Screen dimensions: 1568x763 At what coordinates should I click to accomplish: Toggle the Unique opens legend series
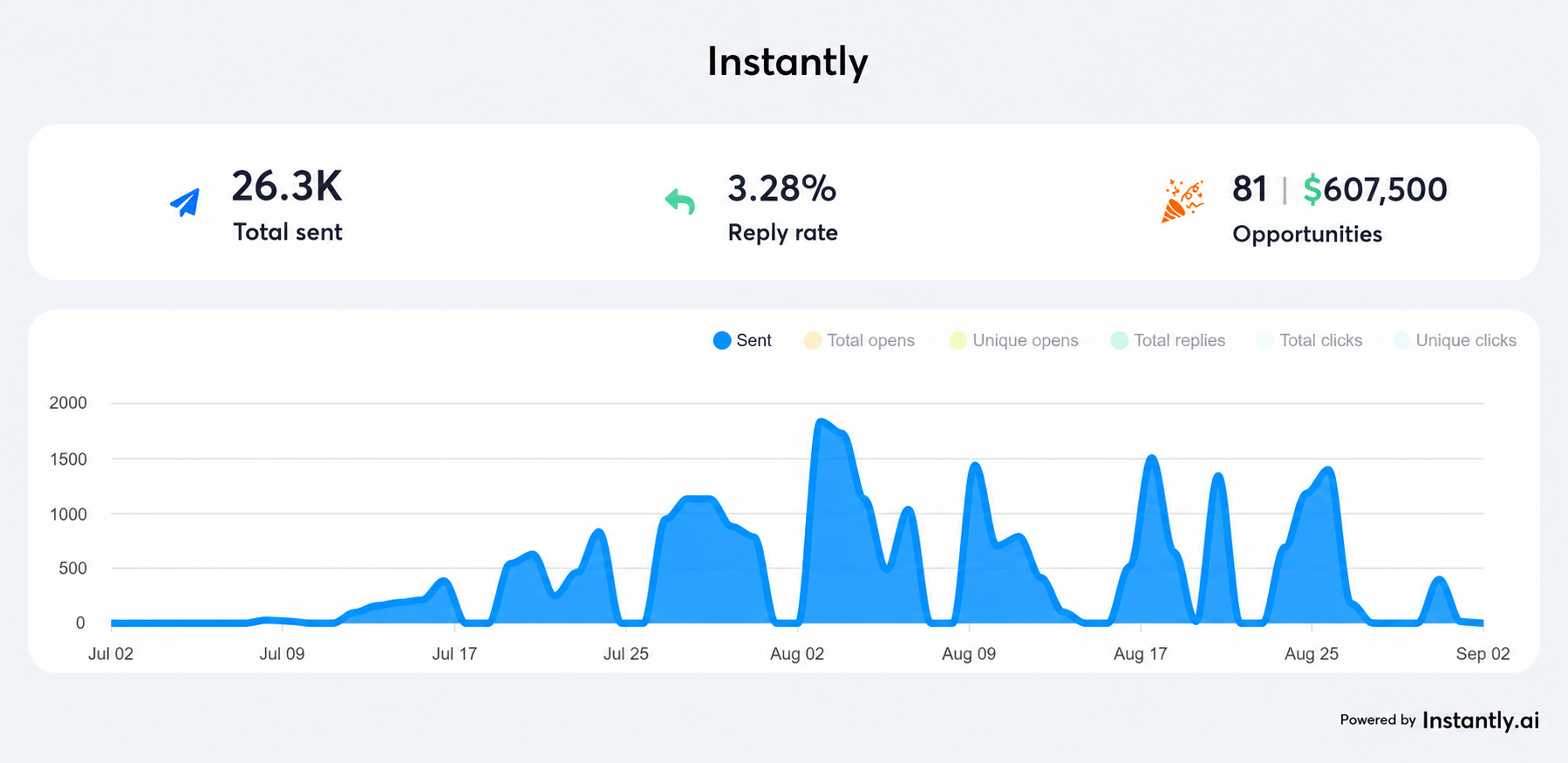[1013, 340]
